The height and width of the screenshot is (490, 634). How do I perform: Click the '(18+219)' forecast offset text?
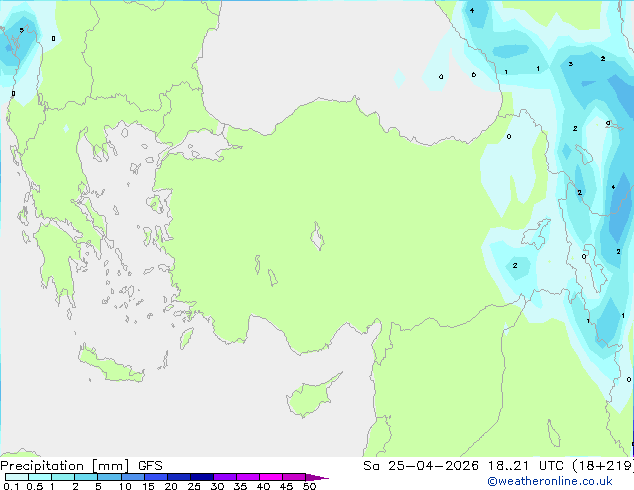[x=603, y=466]
